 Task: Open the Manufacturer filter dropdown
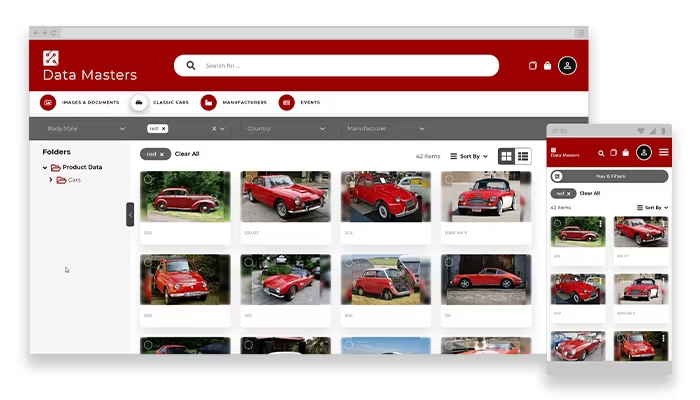386,129
